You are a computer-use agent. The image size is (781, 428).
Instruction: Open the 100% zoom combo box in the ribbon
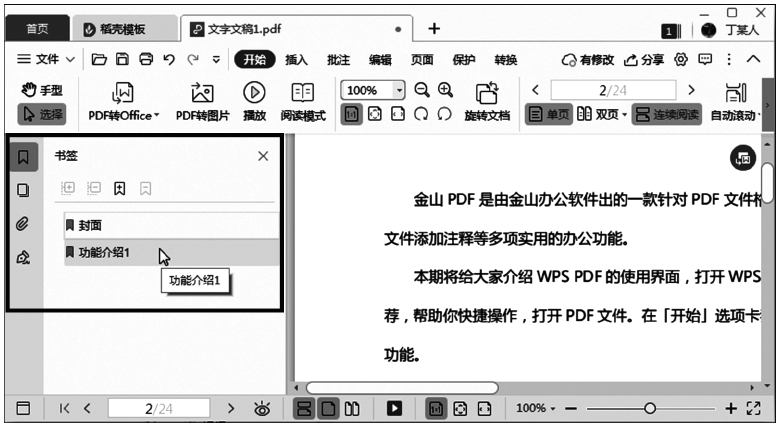pyautogui.click(x=372, y=90)
